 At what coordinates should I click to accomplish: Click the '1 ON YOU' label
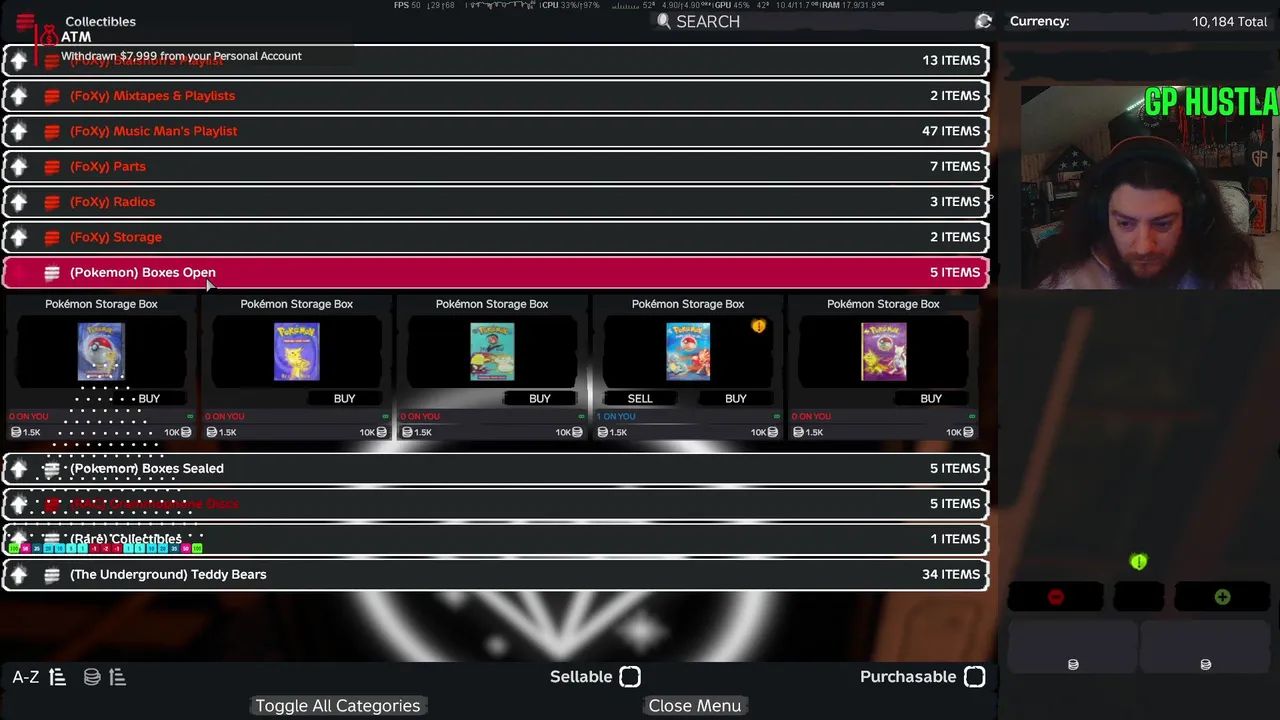pyautogui.click(x=614, y=417)
